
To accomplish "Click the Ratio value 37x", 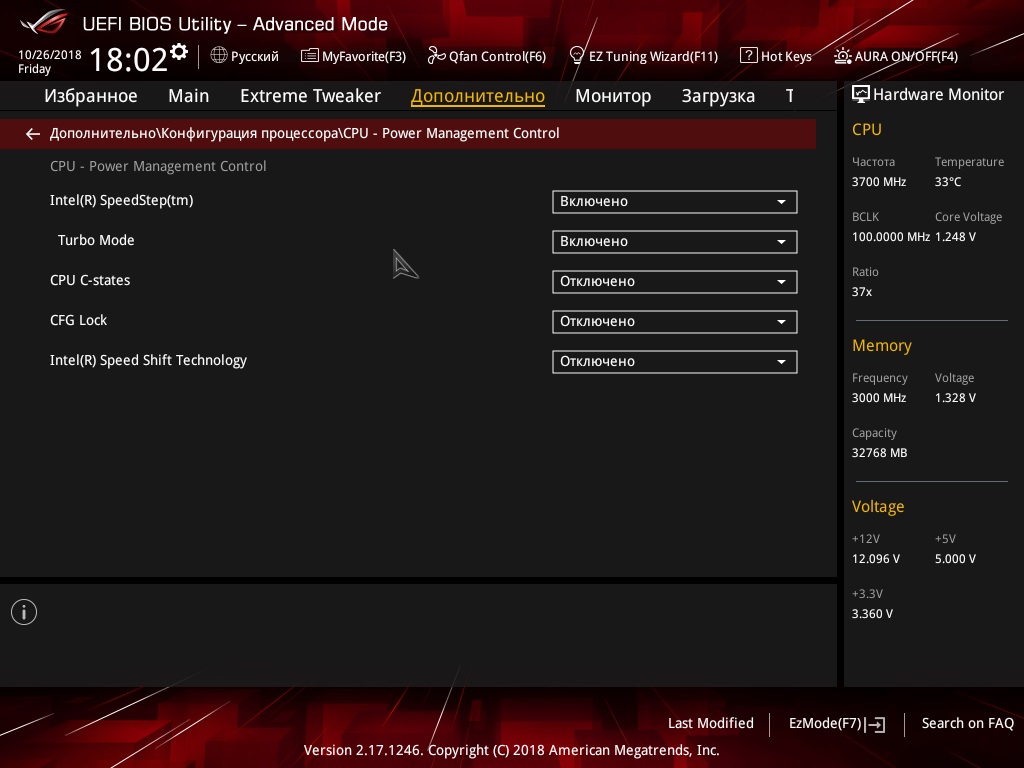I will (x=862, y=292).
